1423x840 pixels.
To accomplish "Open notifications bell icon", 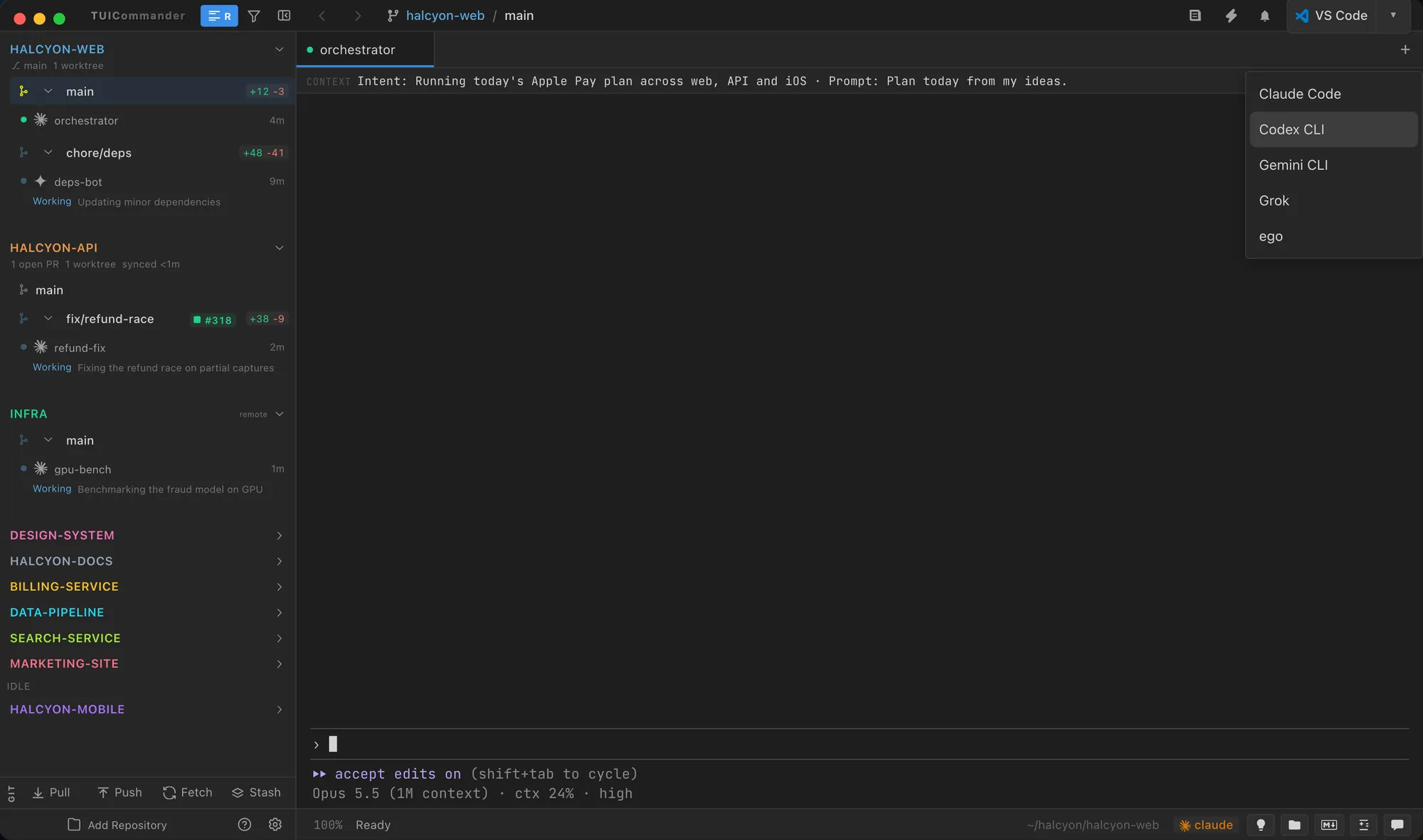I will 1264,16.
